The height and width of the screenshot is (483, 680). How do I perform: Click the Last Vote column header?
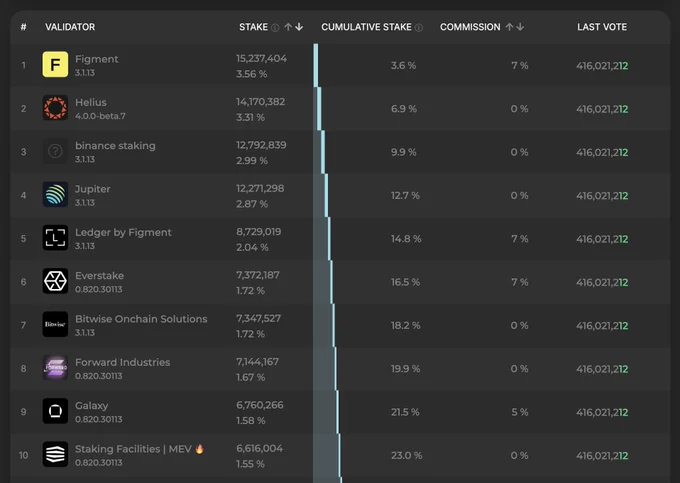coord(602,27)
